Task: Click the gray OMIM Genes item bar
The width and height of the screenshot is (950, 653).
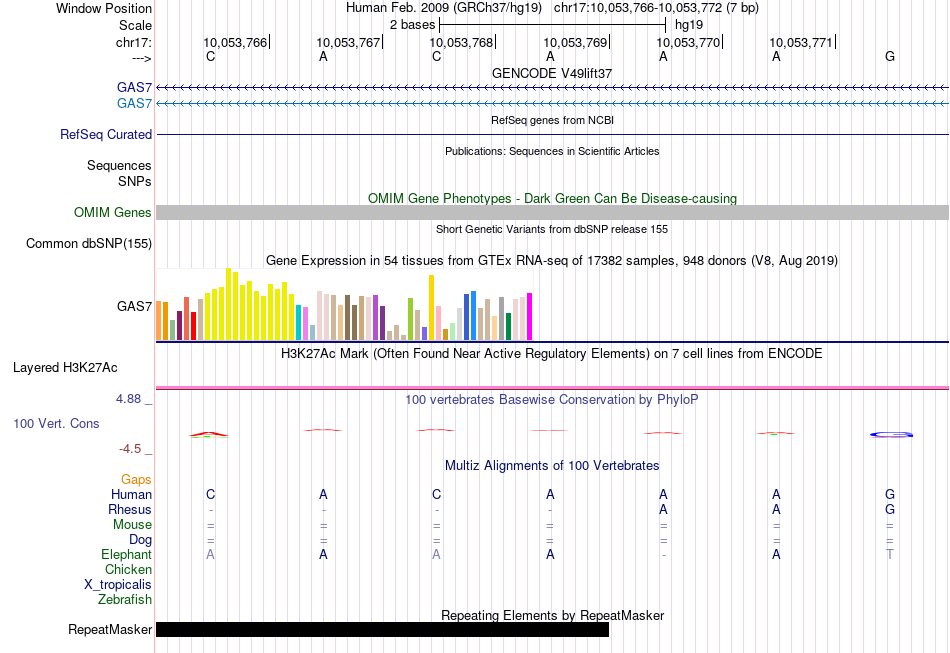Action: [x=553, y=213]
